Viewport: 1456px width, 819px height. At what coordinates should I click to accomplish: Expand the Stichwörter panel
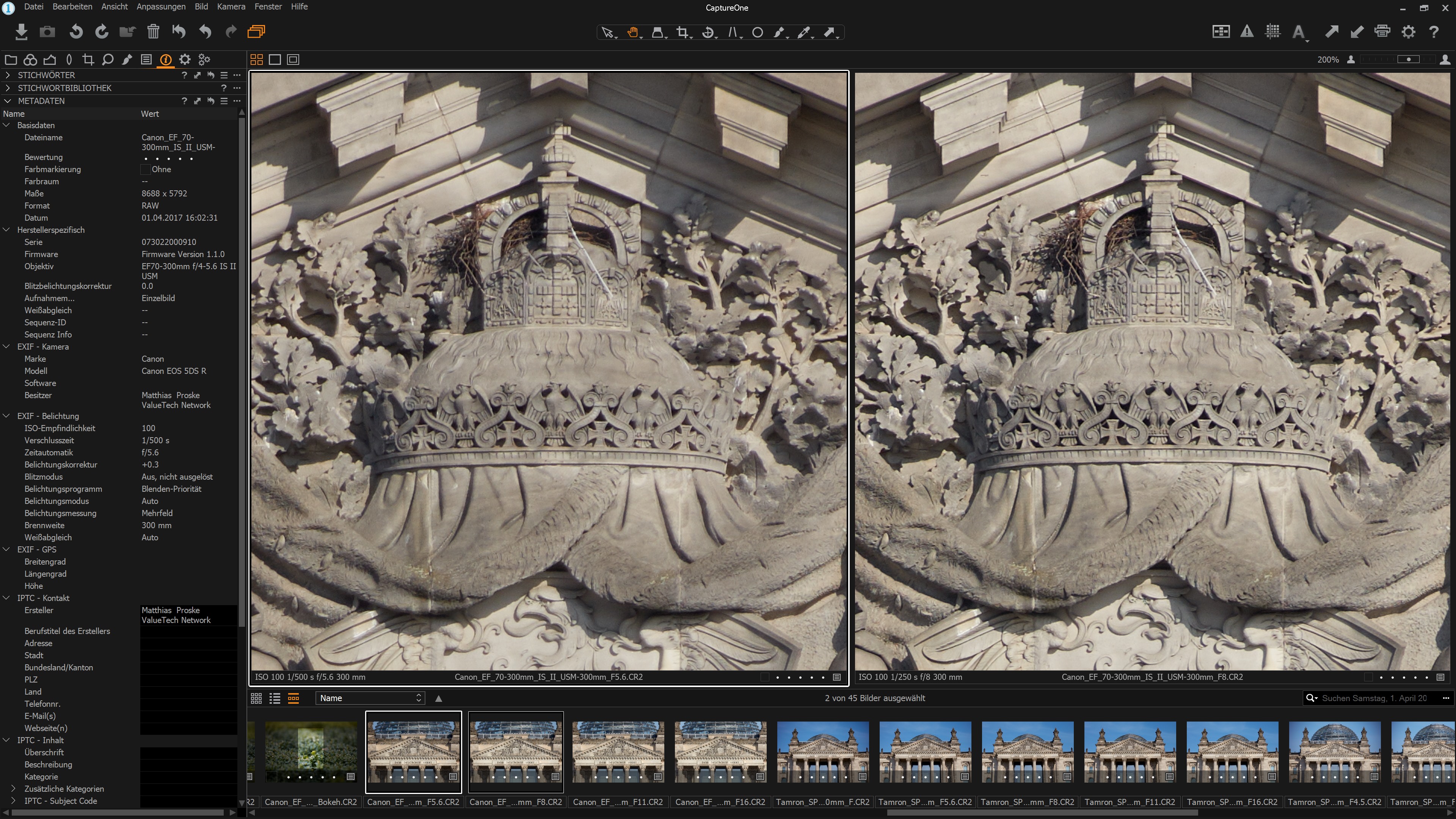[7, 75]
